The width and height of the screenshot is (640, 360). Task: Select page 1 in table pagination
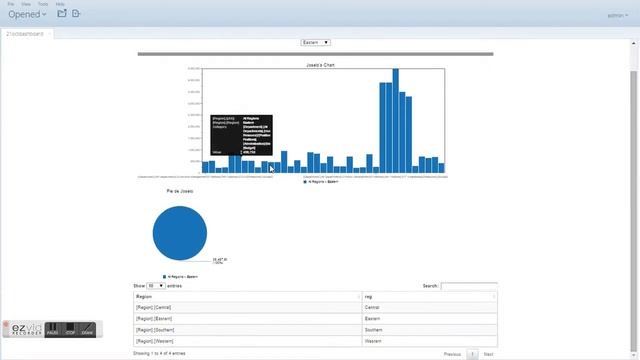(x=472, y=354)
